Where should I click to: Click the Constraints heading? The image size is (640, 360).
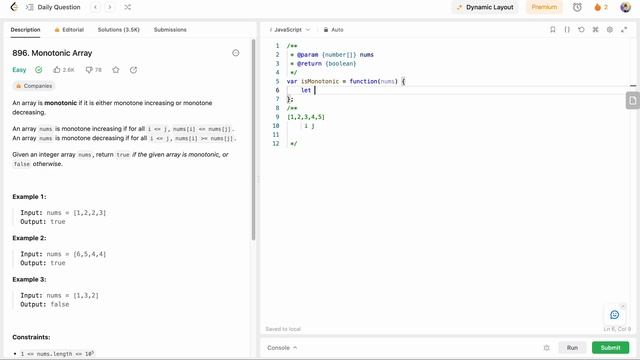[x=31, y=337]
